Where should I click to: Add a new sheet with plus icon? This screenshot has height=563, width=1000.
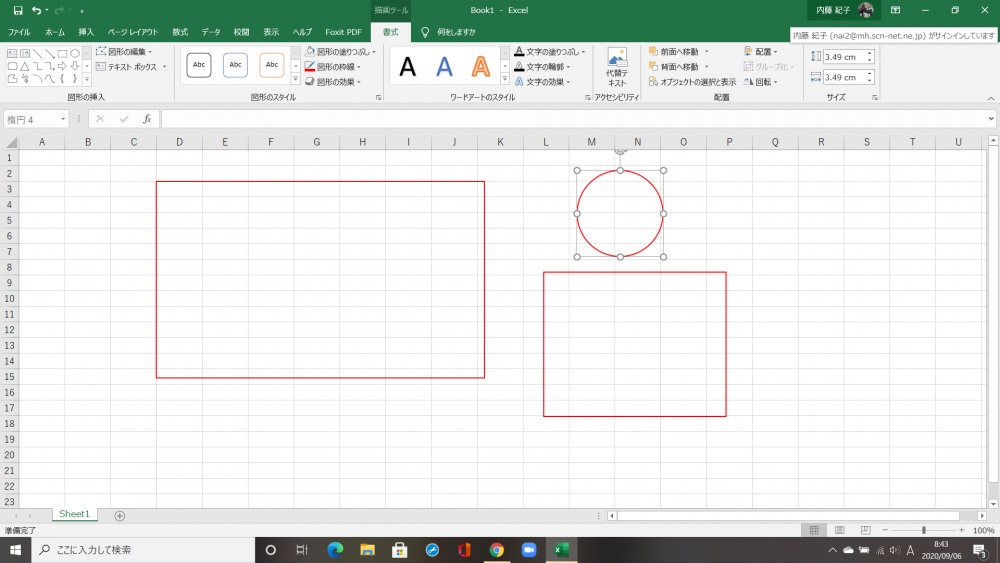pyautogui.click(x=120, y=516)
